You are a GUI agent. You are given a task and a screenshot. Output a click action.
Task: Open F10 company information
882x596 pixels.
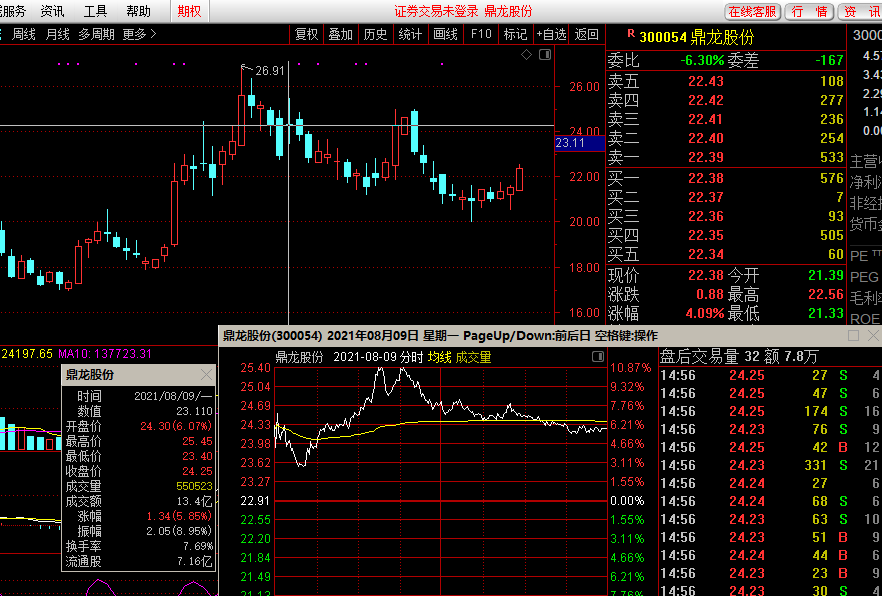[481, 34]
